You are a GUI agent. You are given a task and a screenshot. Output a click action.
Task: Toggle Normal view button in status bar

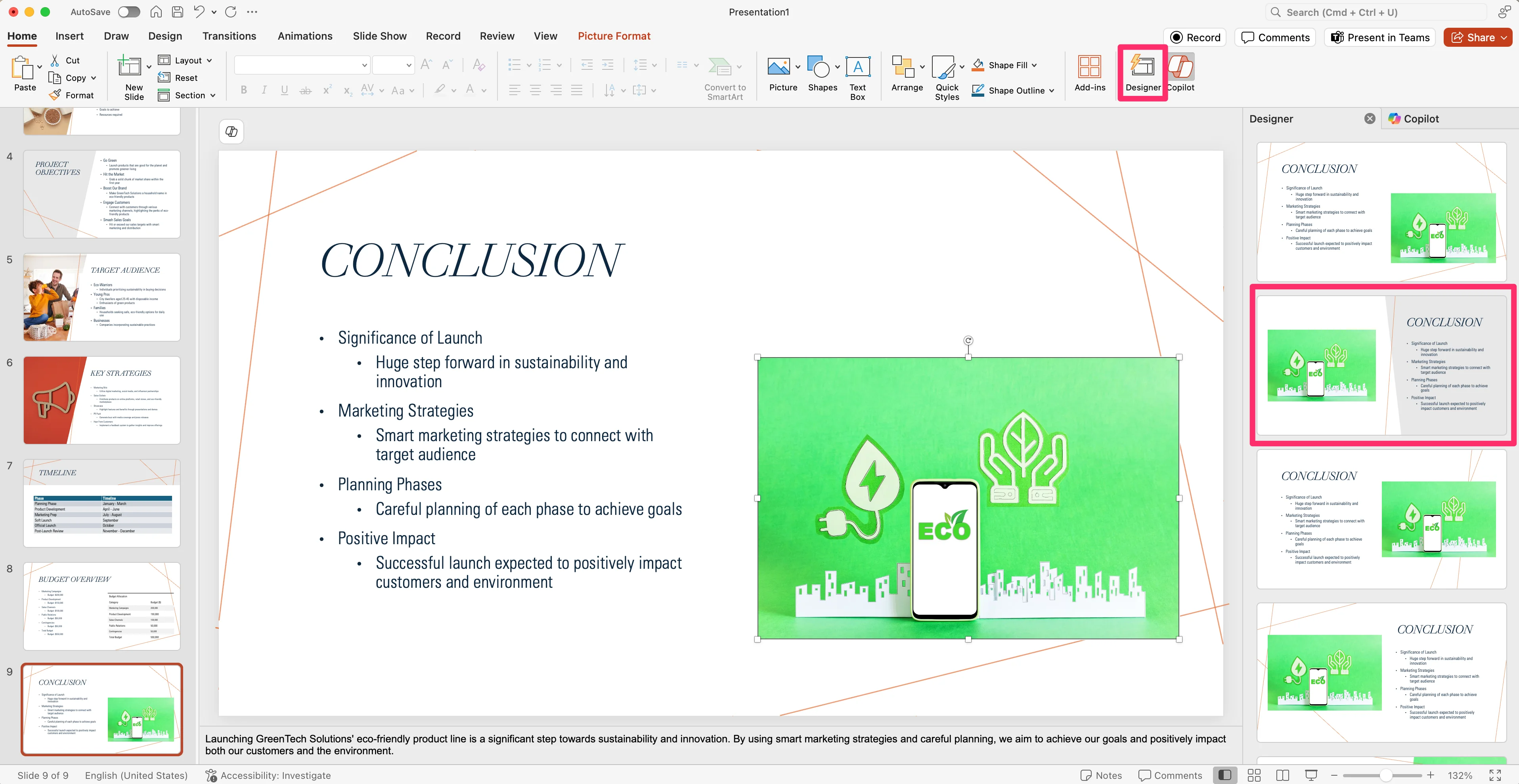click(x=1225, y=775)
